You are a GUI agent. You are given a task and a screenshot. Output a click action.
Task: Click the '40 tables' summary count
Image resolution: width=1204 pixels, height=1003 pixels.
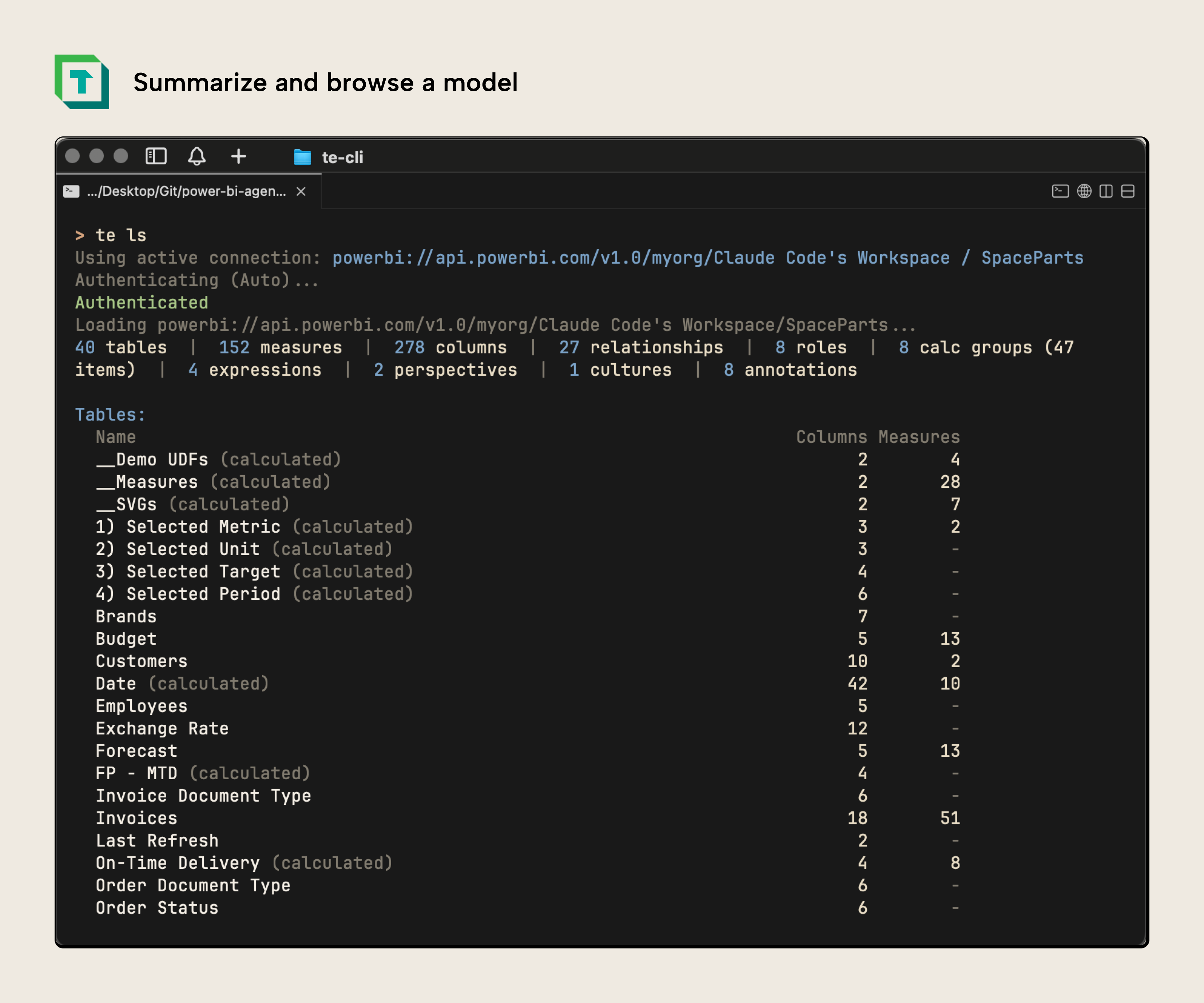pyautogui.click(x=121, y=347)
